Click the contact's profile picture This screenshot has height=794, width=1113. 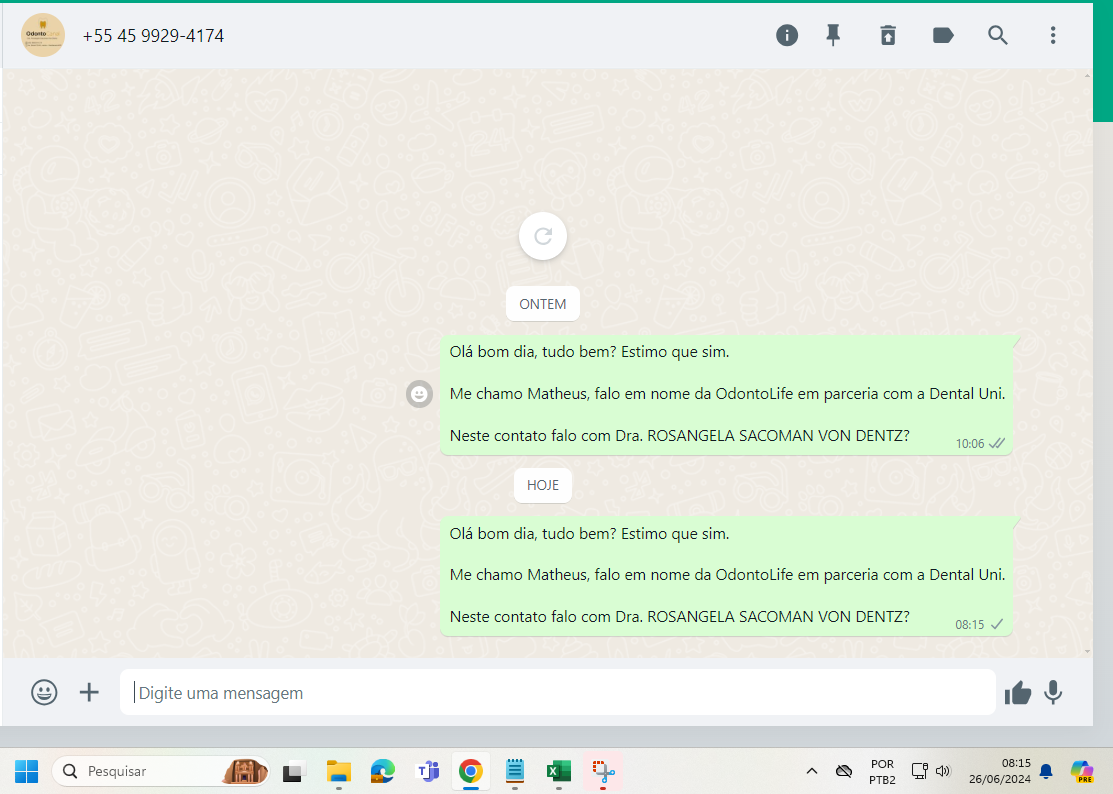coord(43,35)
